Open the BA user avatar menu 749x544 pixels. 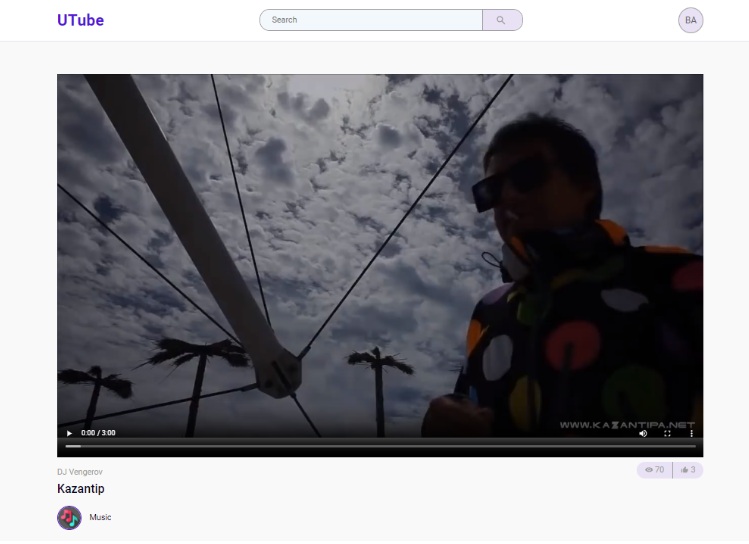690,20
